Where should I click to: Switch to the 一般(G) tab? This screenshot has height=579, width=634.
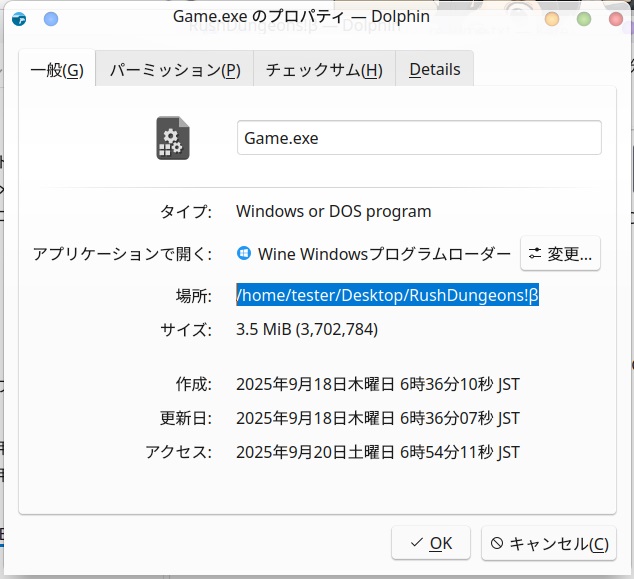point(57,70)
